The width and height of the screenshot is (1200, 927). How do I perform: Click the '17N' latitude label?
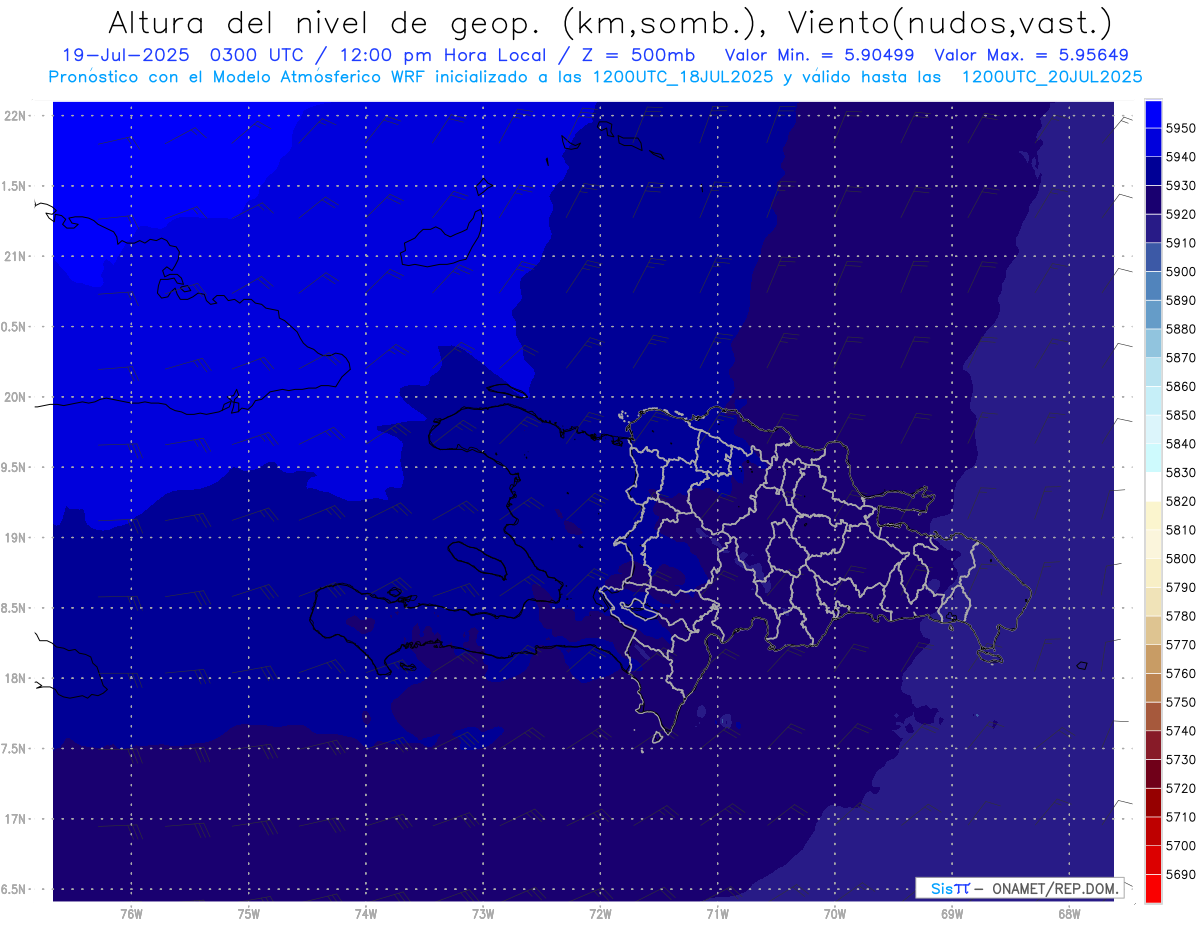click(15, 819)
